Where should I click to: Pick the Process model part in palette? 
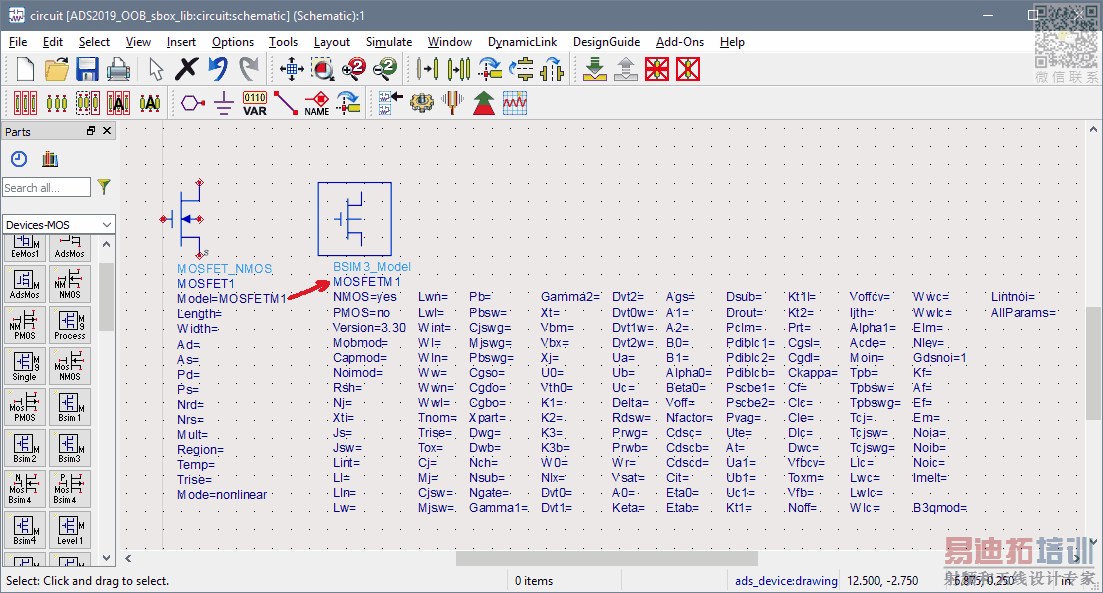click(x=69, y=324)
